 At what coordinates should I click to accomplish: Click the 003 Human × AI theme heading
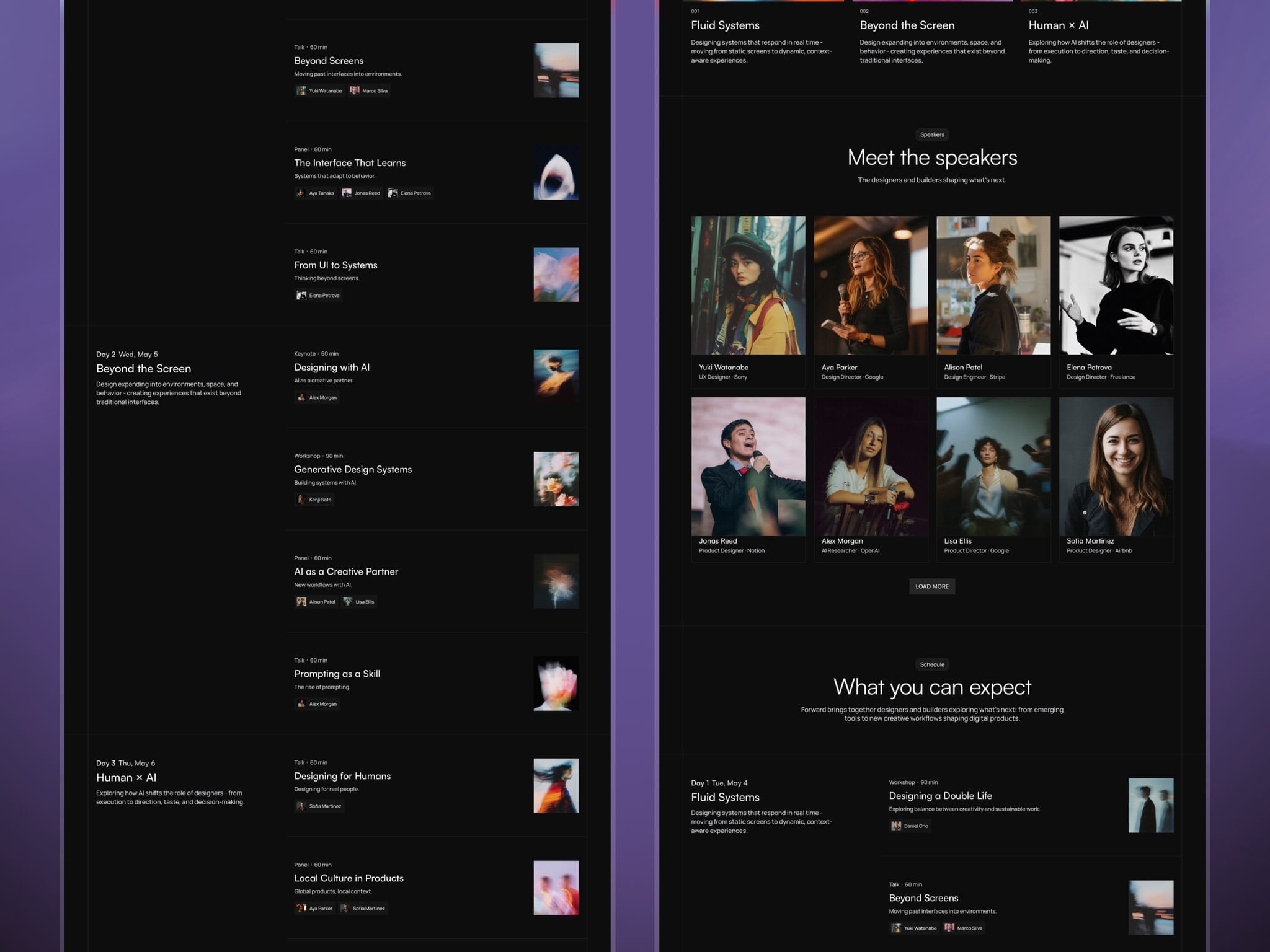tap(1059, 25)
